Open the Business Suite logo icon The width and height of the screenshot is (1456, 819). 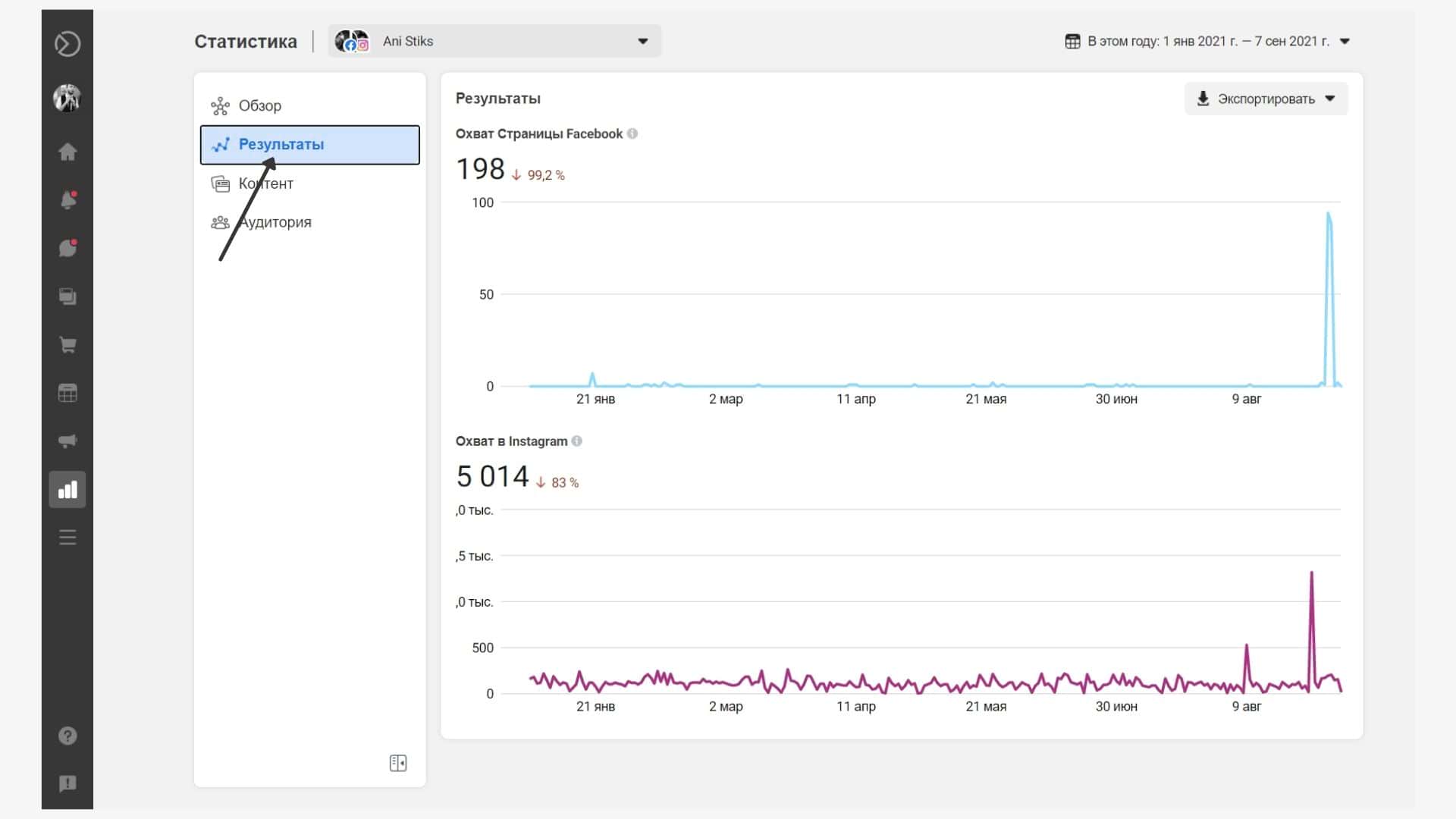[67, 44]
